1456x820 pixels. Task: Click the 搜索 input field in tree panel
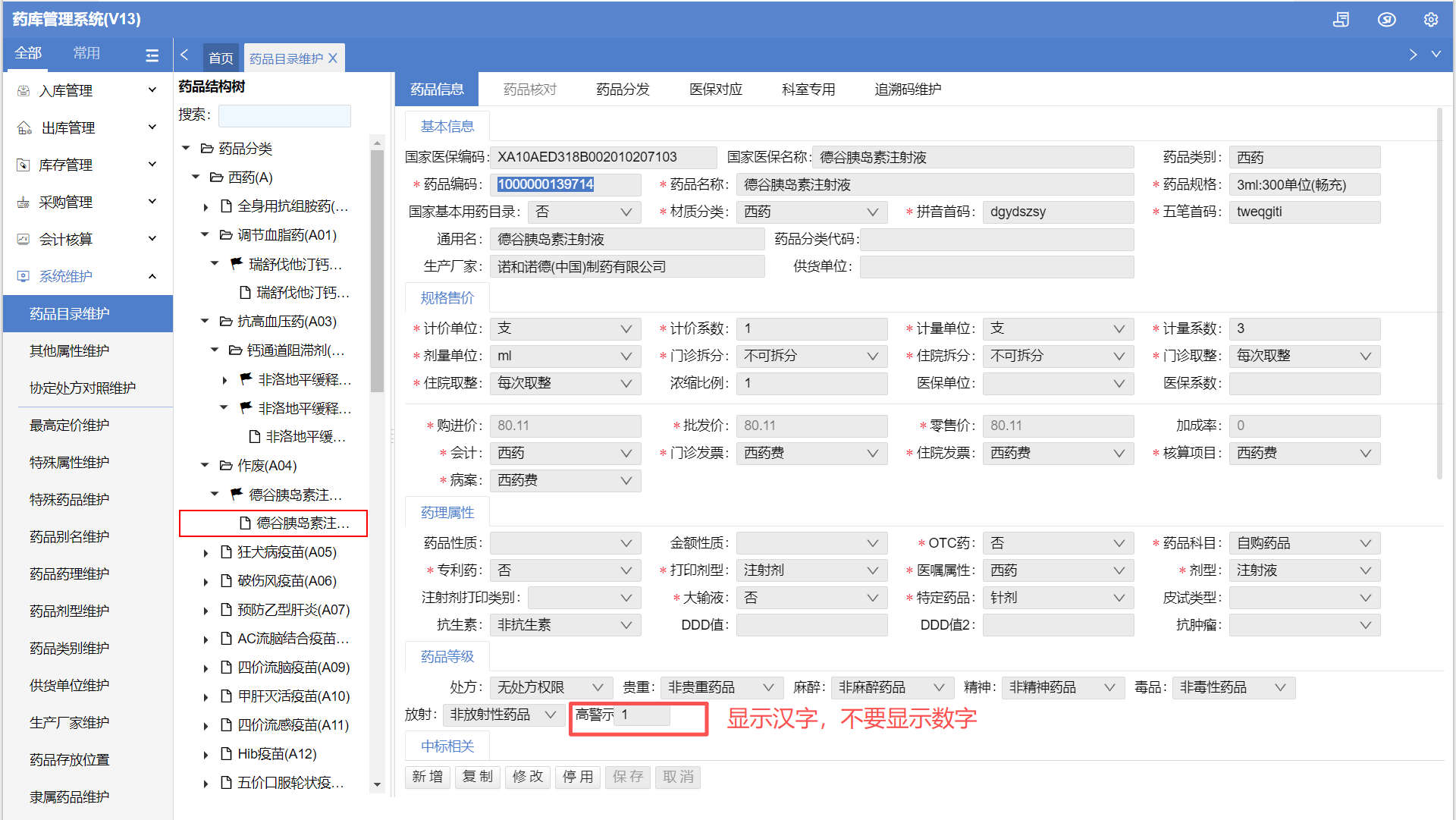coord(284,115)
